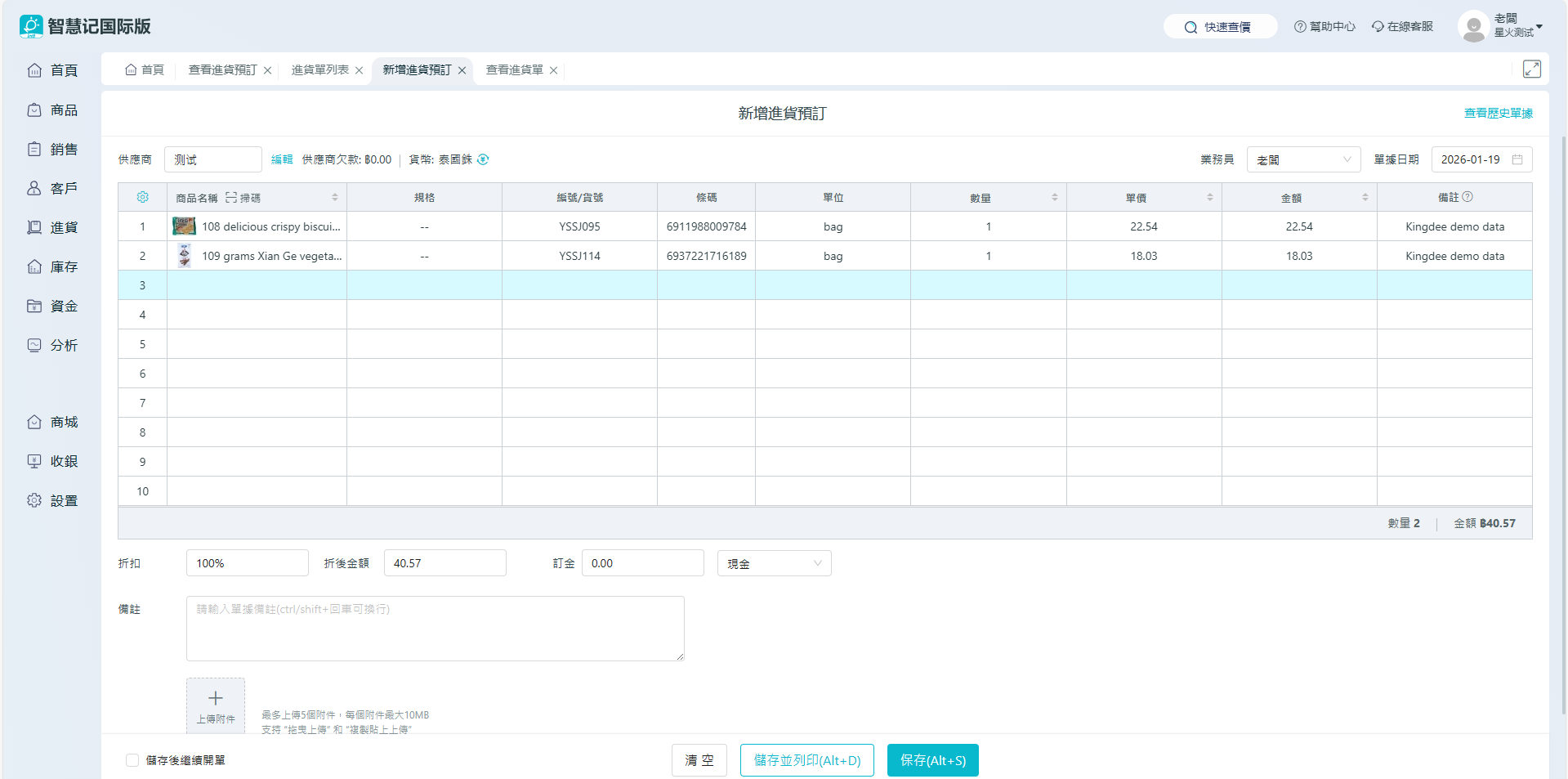
Task: Open the 查看歷史單據 link
Action: 1498,114
